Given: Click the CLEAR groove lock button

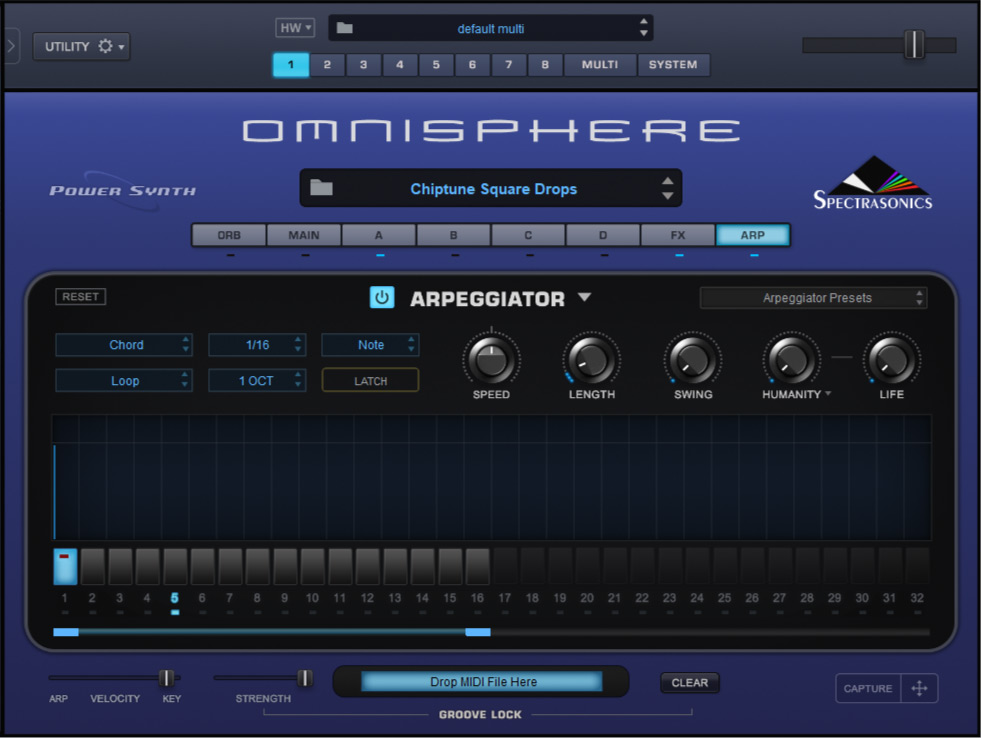Looking at the screenshot, I should (x=689, y=682).
